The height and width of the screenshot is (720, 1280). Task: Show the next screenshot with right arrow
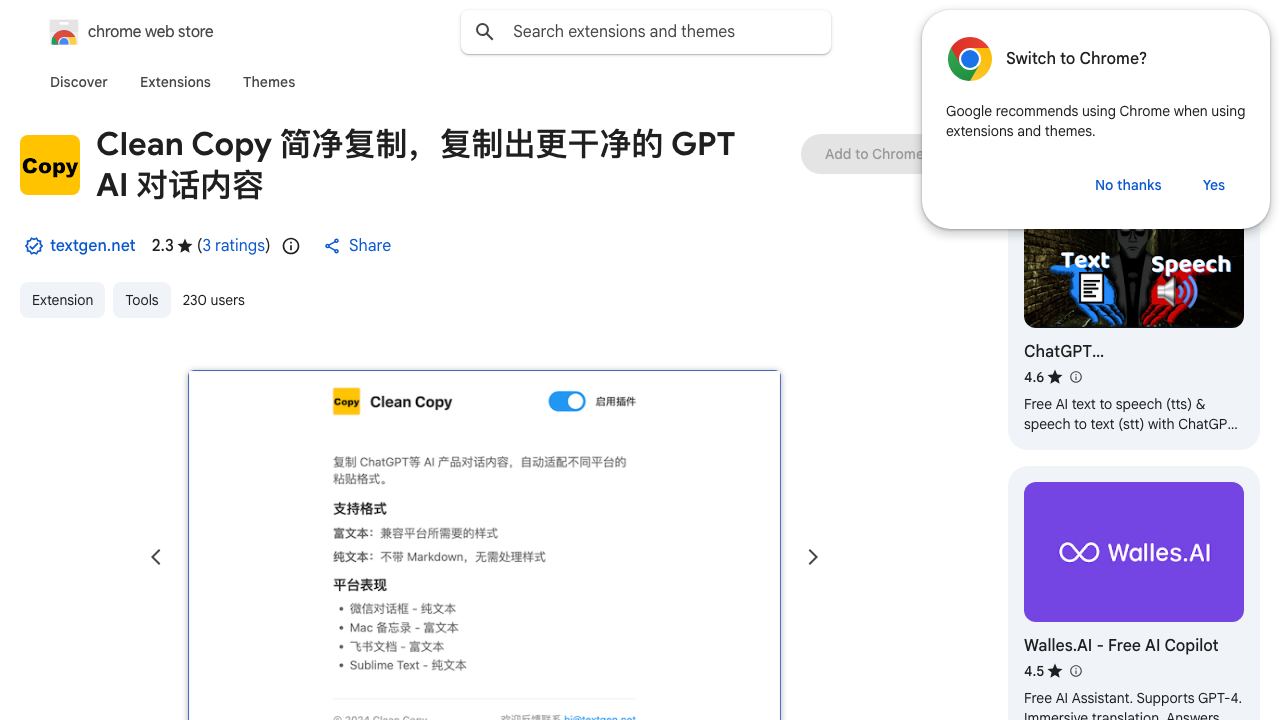pos(813,557)
